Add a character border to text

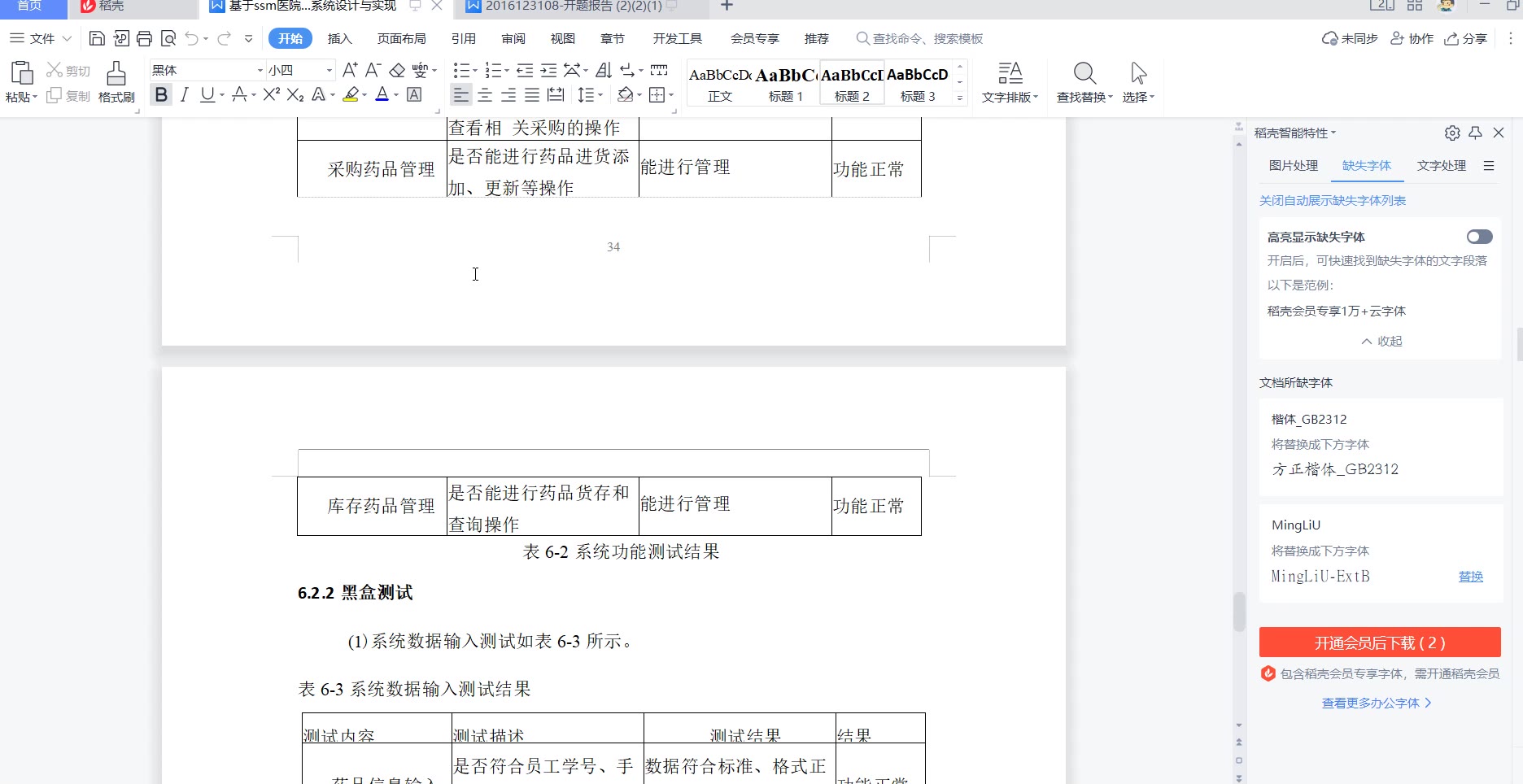[414, 95]
